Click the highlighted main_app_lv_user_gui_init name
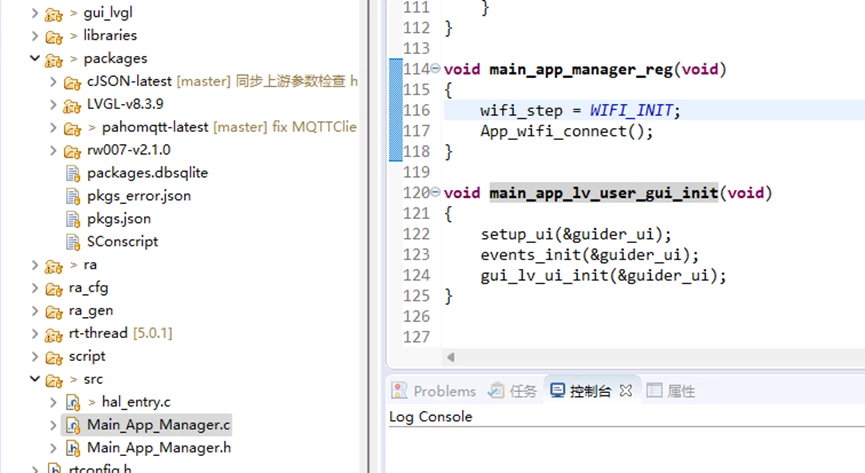 [x=604, y=193]
